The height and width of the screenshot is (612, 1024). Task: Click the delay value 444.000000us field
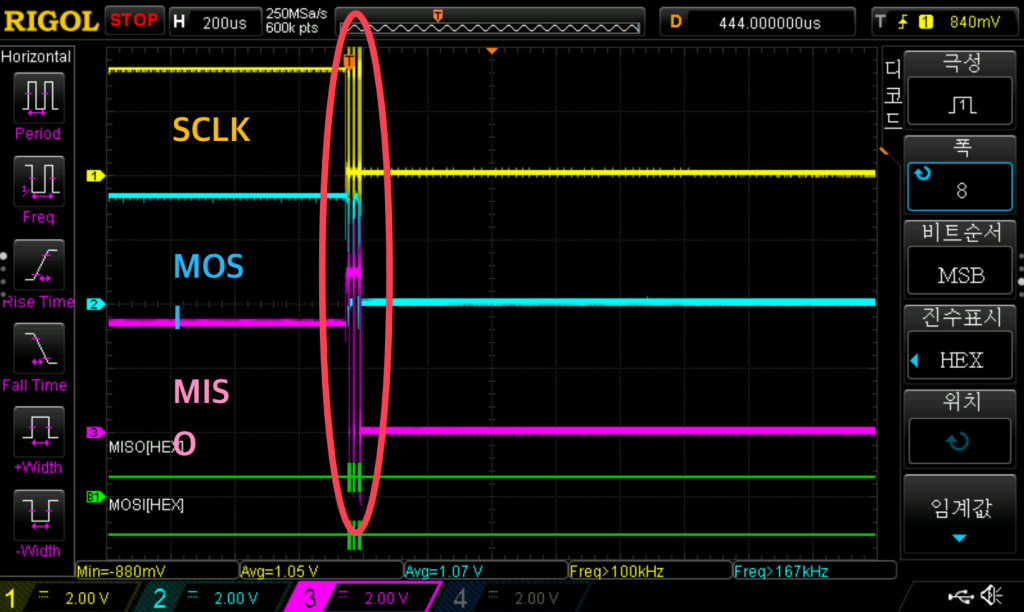click(758, 22)
